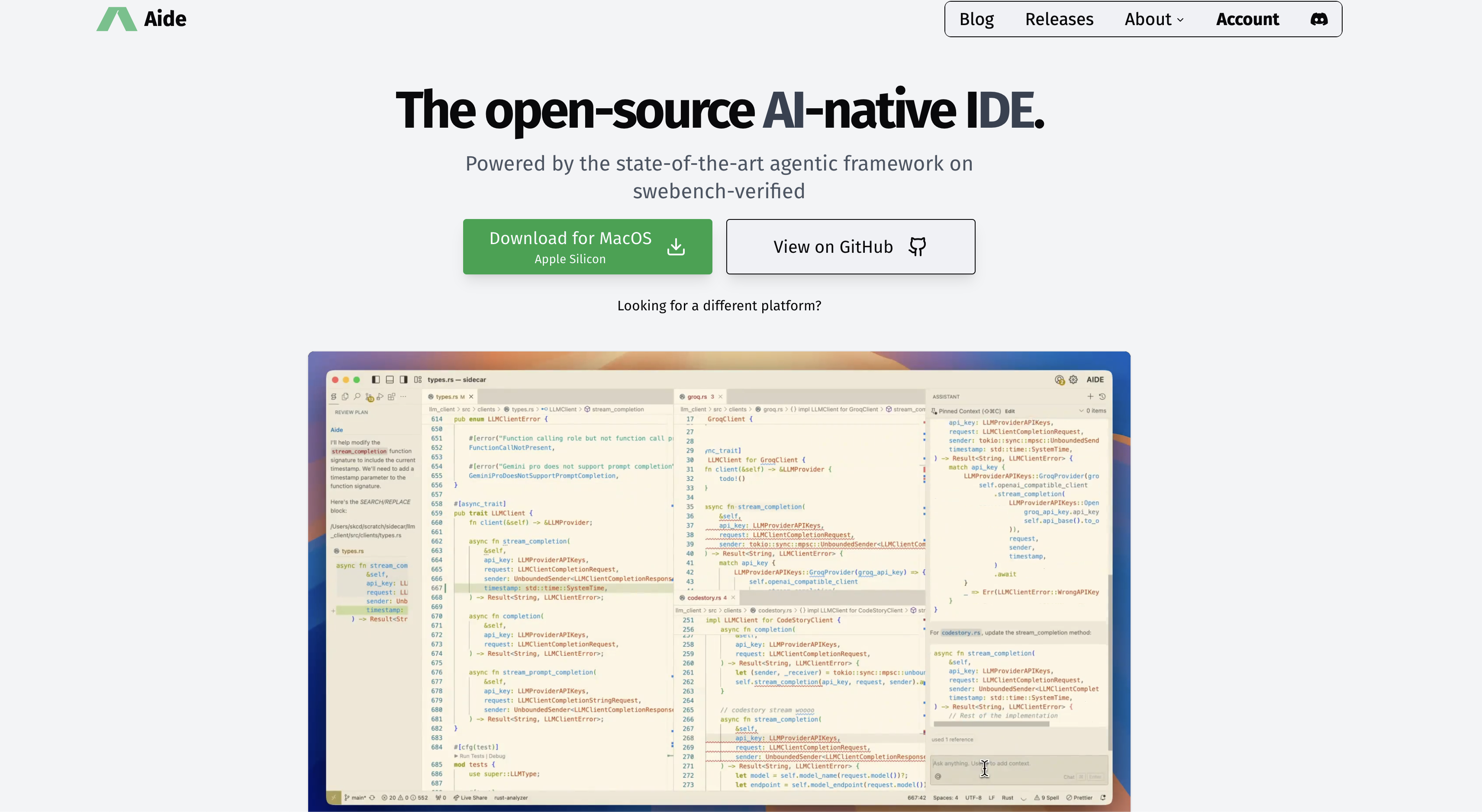Go to the Account page

point(1247,19)
